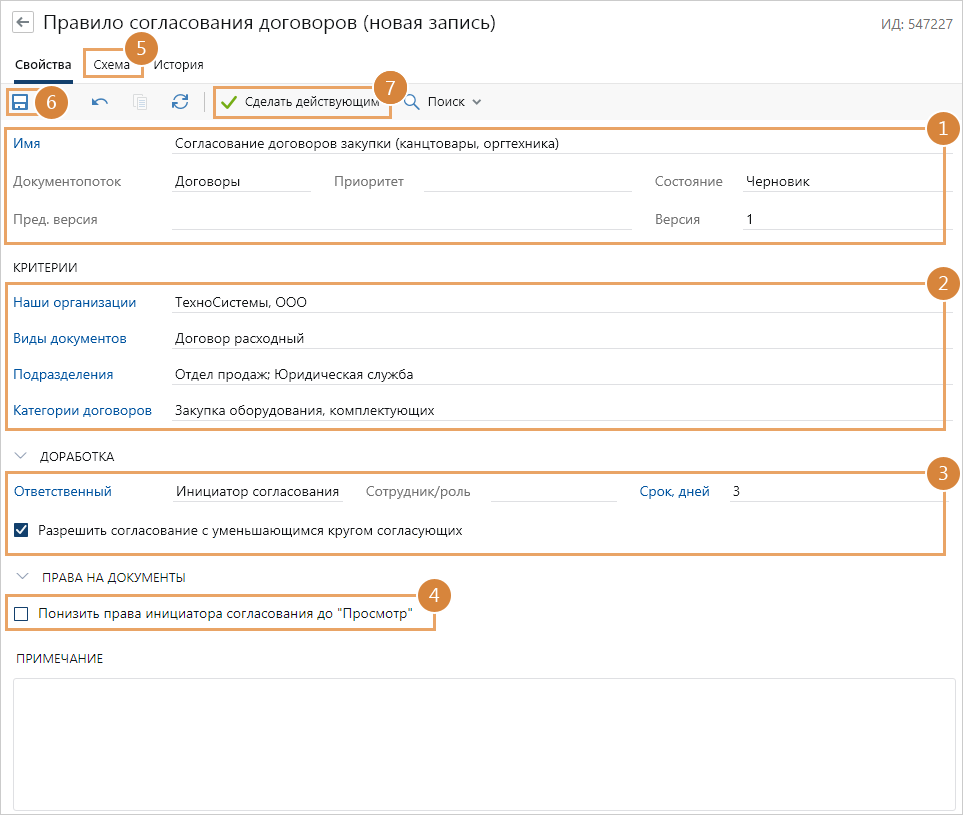
Task: Enable lowering initiator rights to "Просмотр"
Action: click(x=22, y=614)
